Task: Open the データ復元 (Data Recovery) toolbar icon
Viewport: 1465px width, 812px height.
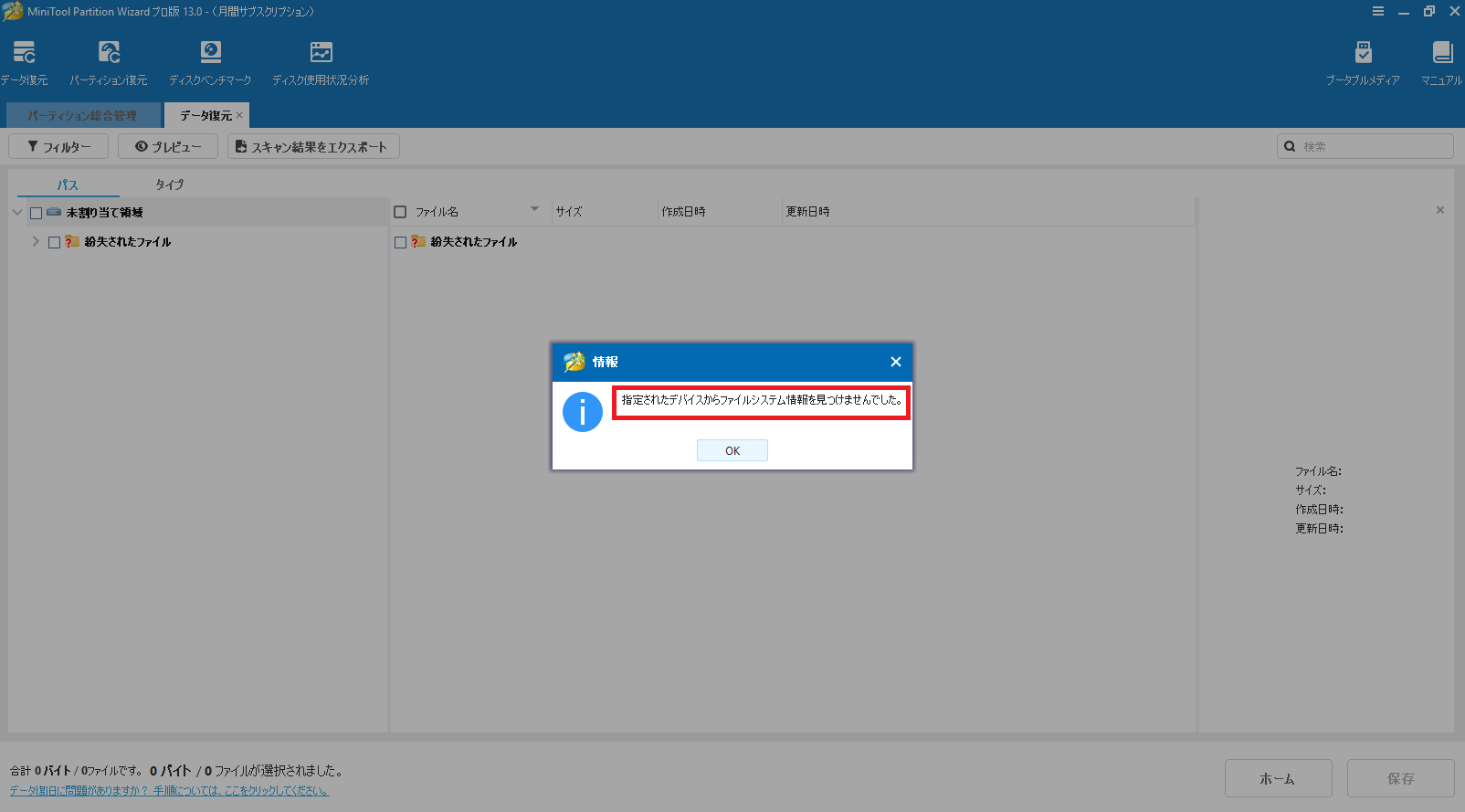Action: (25, 53)
